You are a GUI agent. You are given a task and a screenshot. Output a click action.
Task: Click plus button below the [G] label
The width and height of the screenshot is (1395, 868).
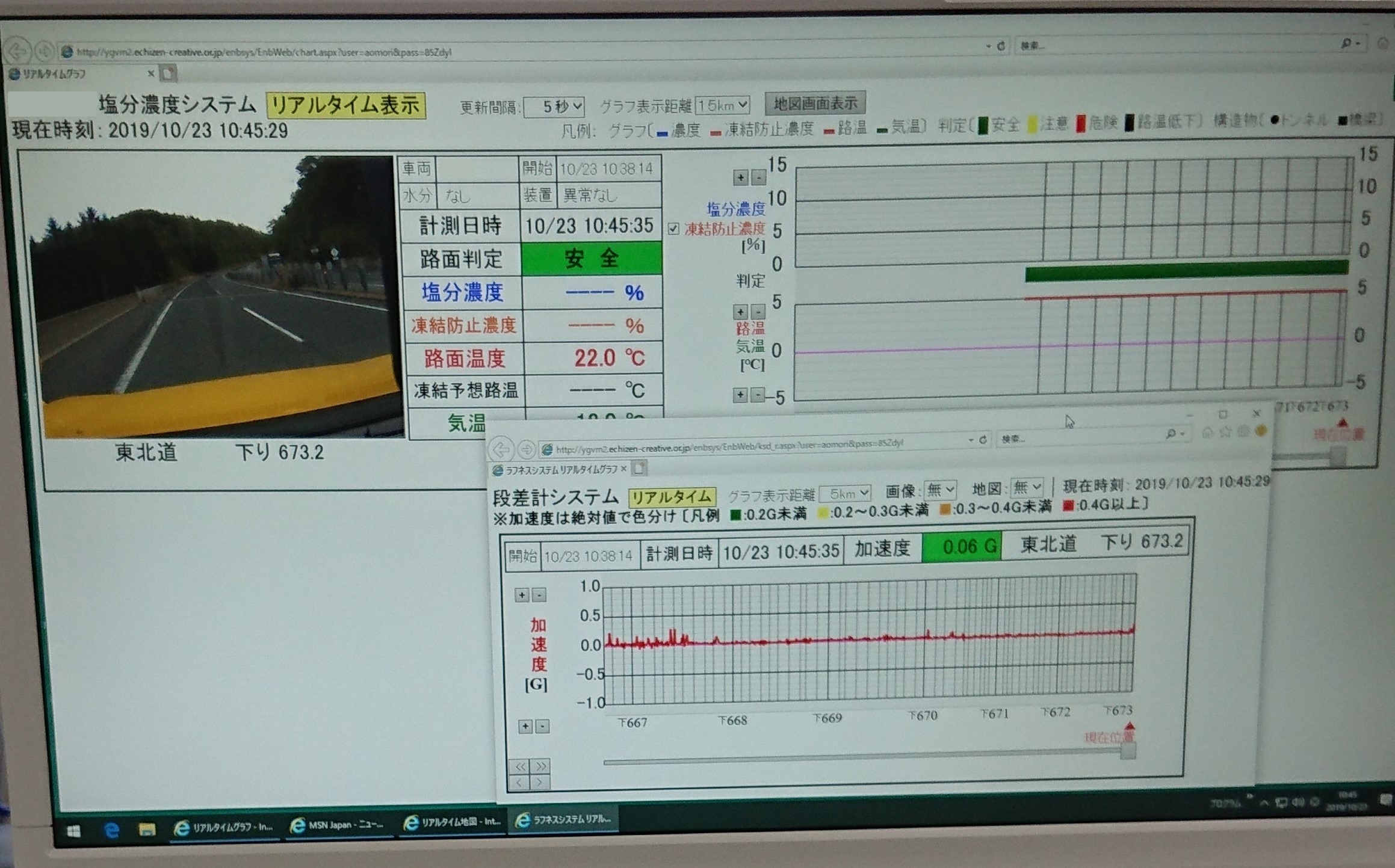(525, 726)
